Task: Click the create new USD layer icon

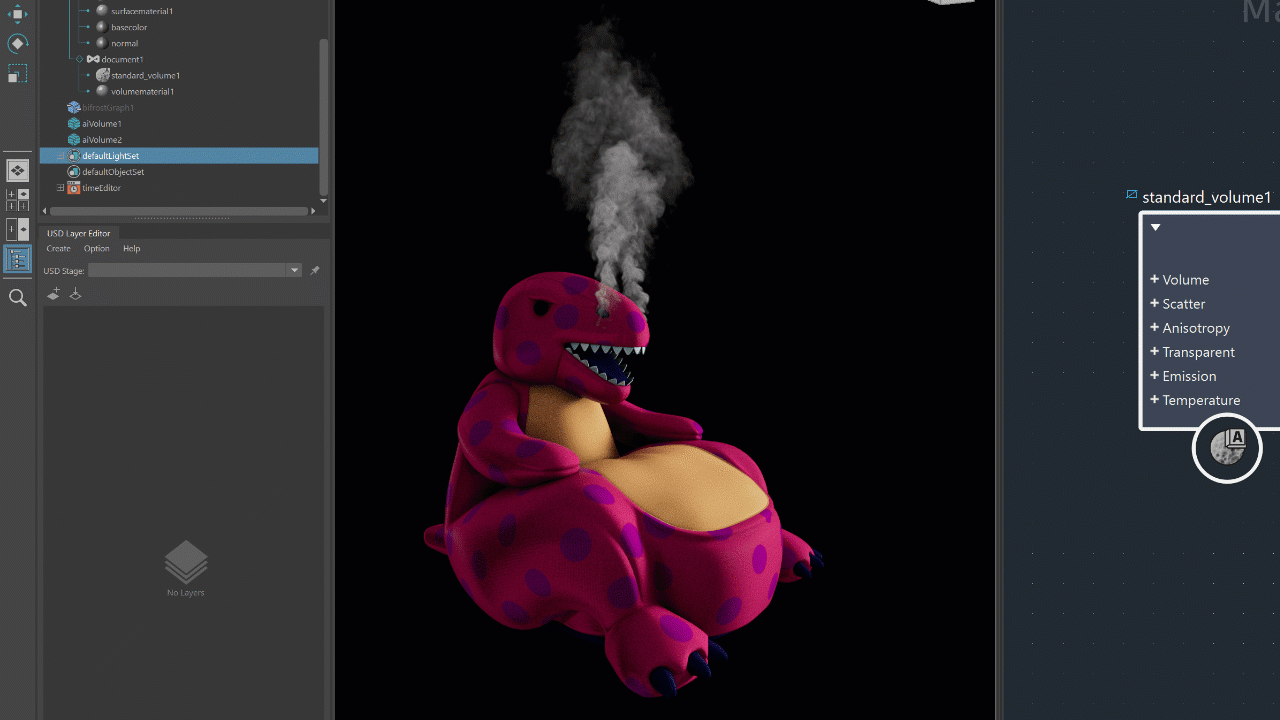Action: point(54,293)
